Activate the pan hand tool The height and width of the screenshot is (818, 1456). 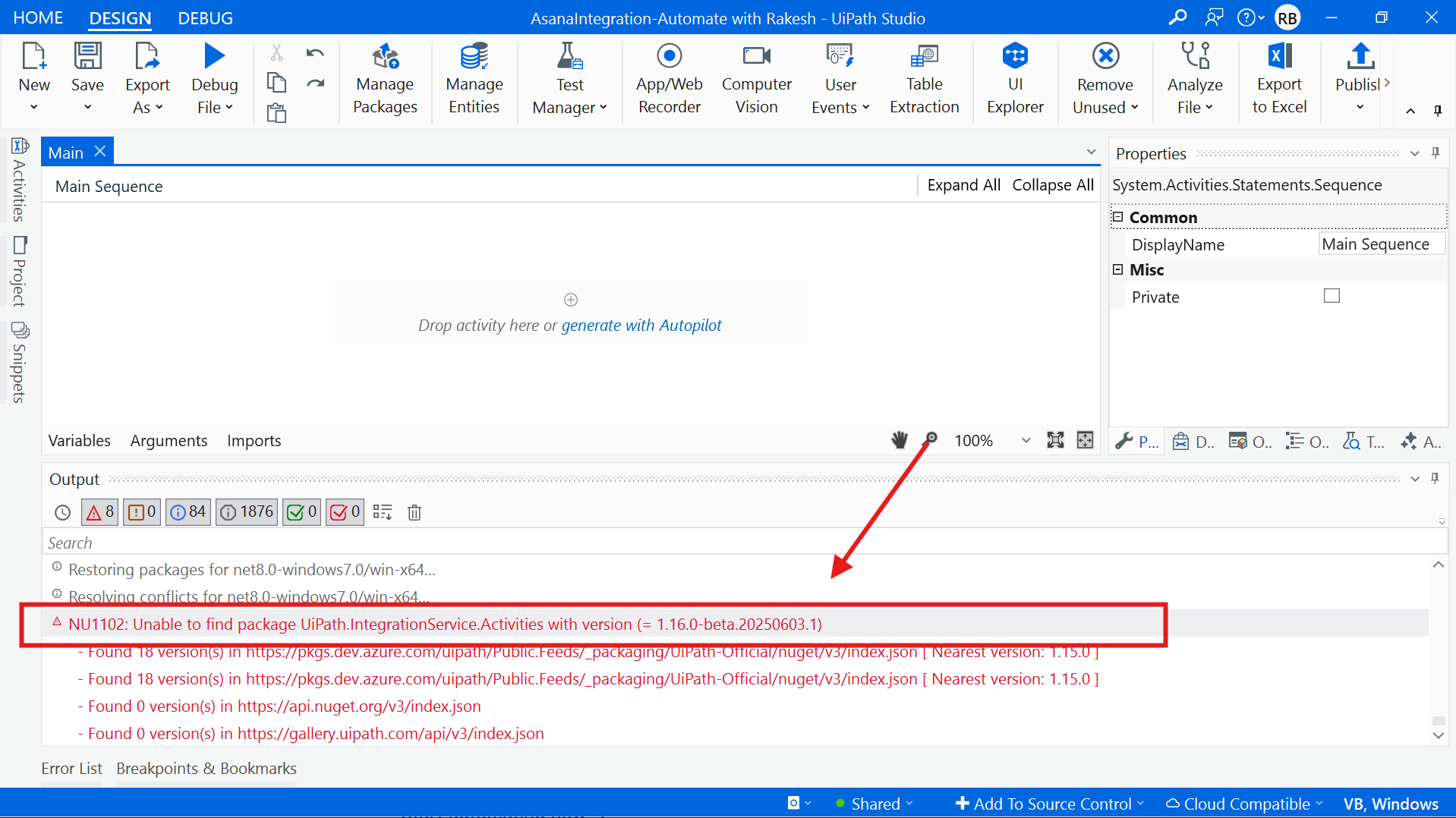click(900, 440)
